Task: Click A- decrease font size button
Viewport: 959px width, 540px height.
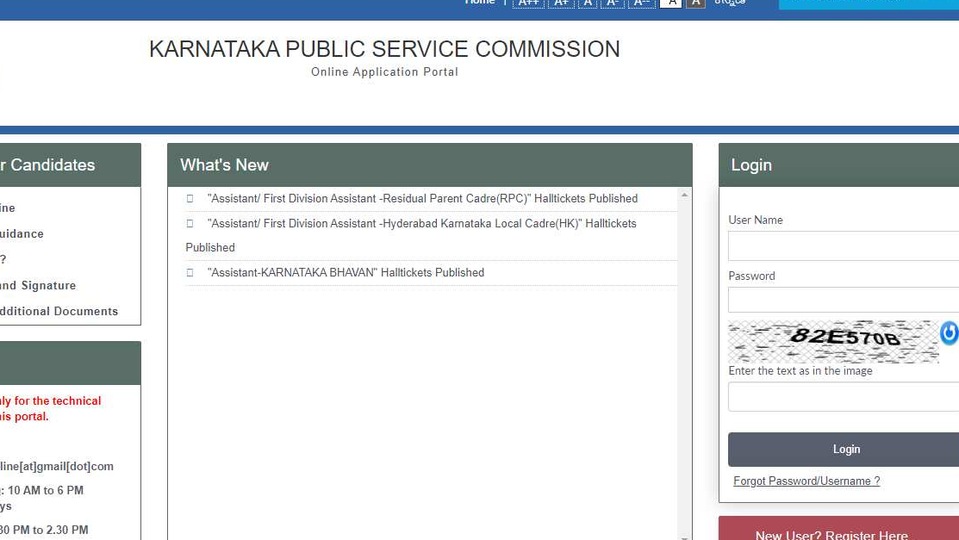Action: pos(612,3)
